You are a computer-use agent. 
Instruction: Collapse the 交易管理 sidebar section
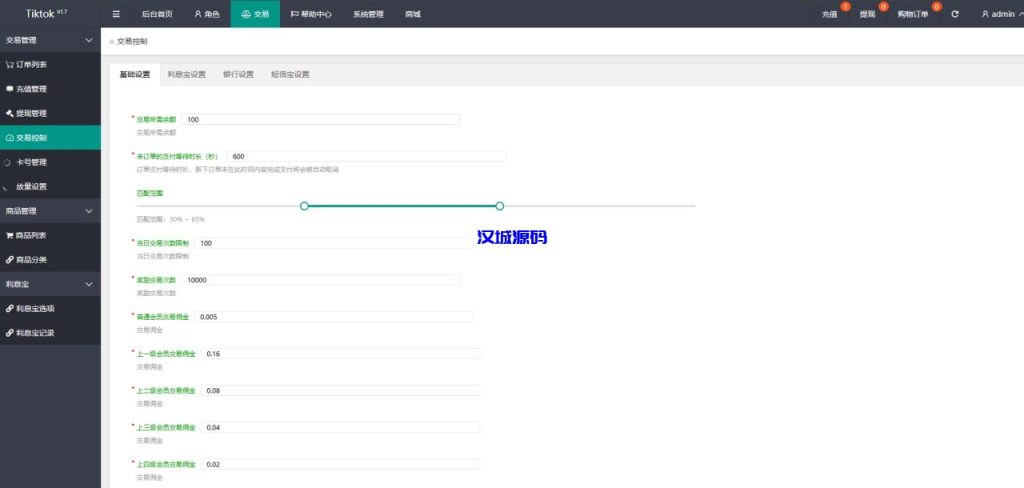pos(89,40)
